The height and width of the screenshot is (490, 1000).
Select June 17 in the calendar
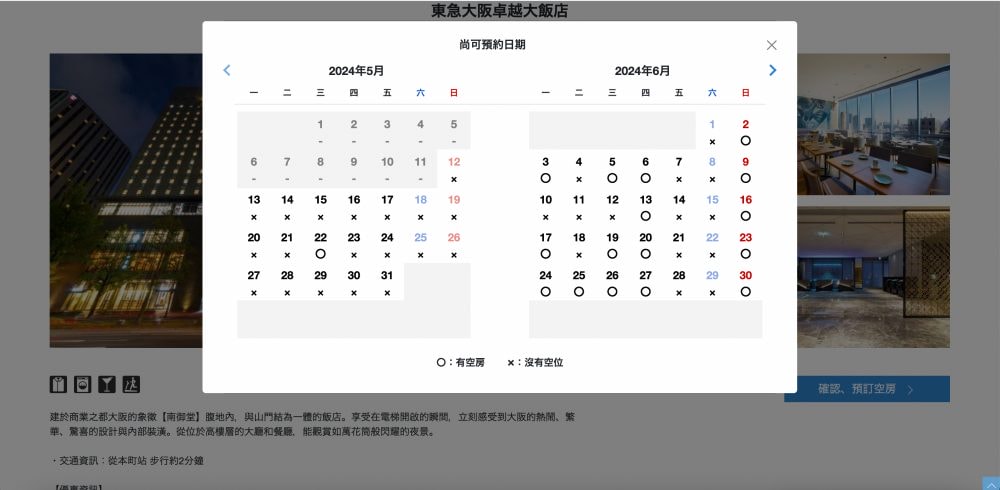[x=545, y=245]
